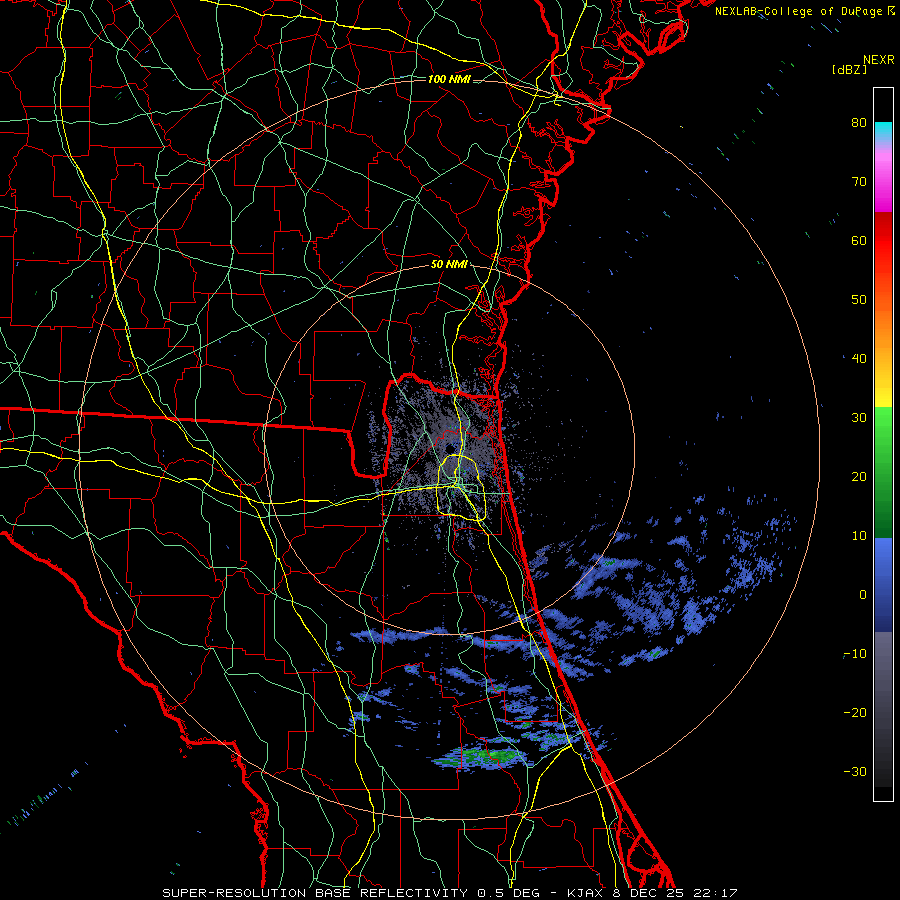Click the 30 value on dBZ scale

pos(859,417)
